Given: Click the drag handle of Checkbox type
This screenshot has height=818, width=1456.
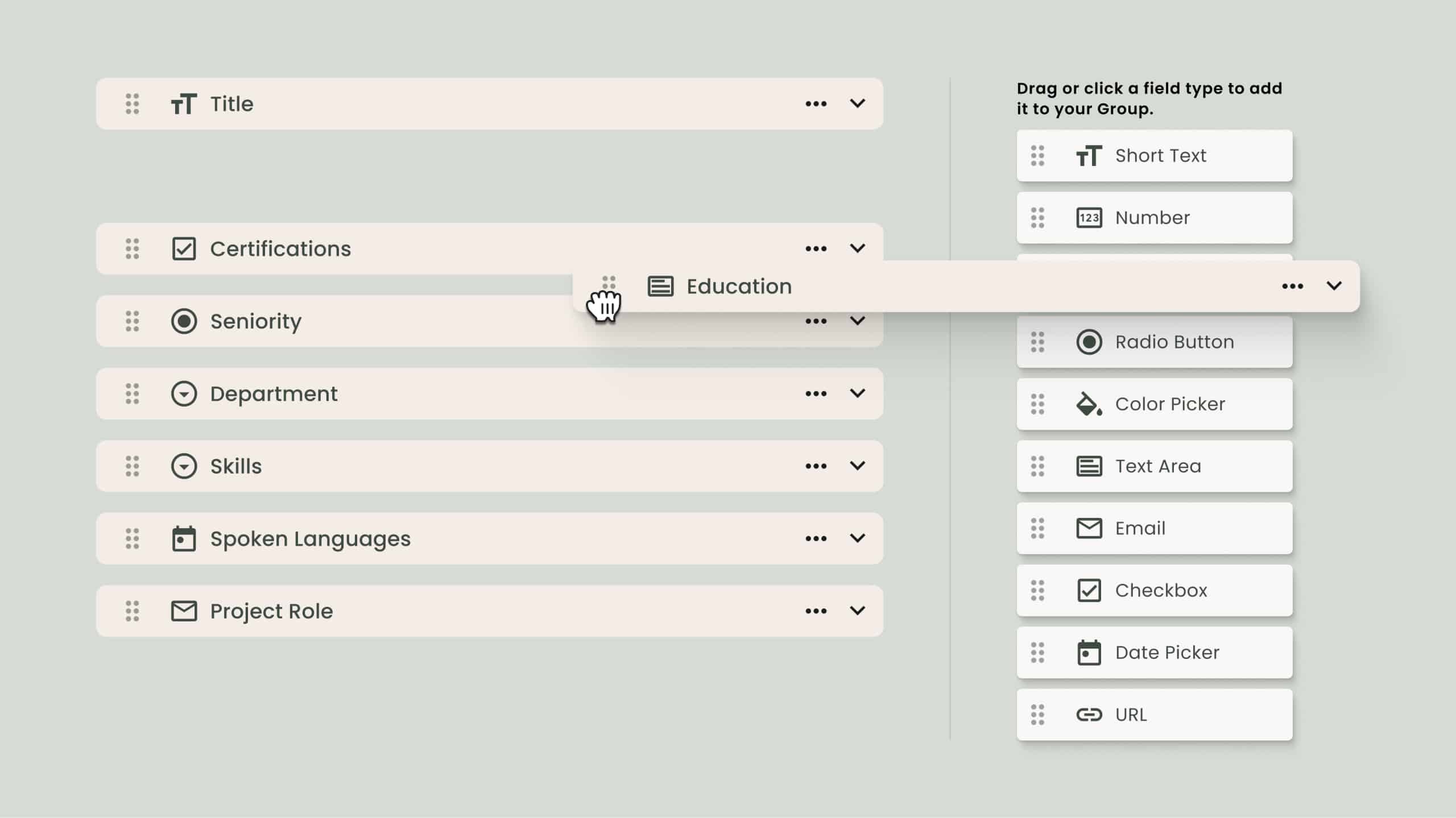Looking at the screenshot, I should (1037, 590).
